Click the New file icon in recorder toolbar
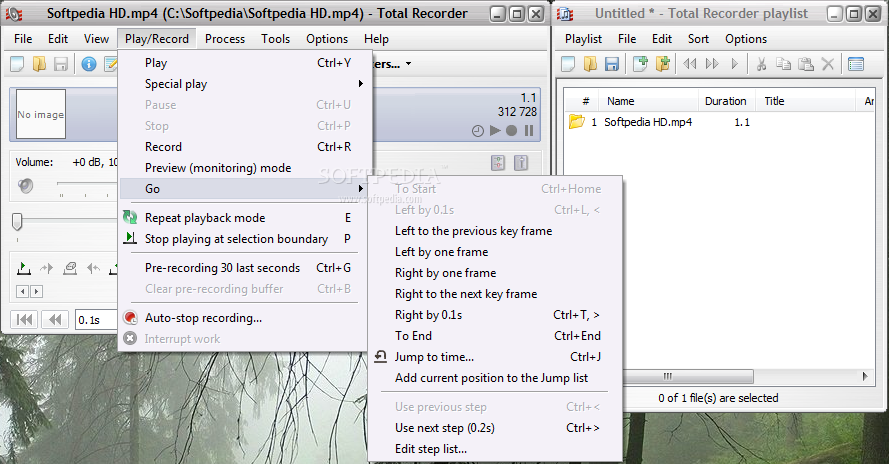889x464 pixels. pos(17,64)
